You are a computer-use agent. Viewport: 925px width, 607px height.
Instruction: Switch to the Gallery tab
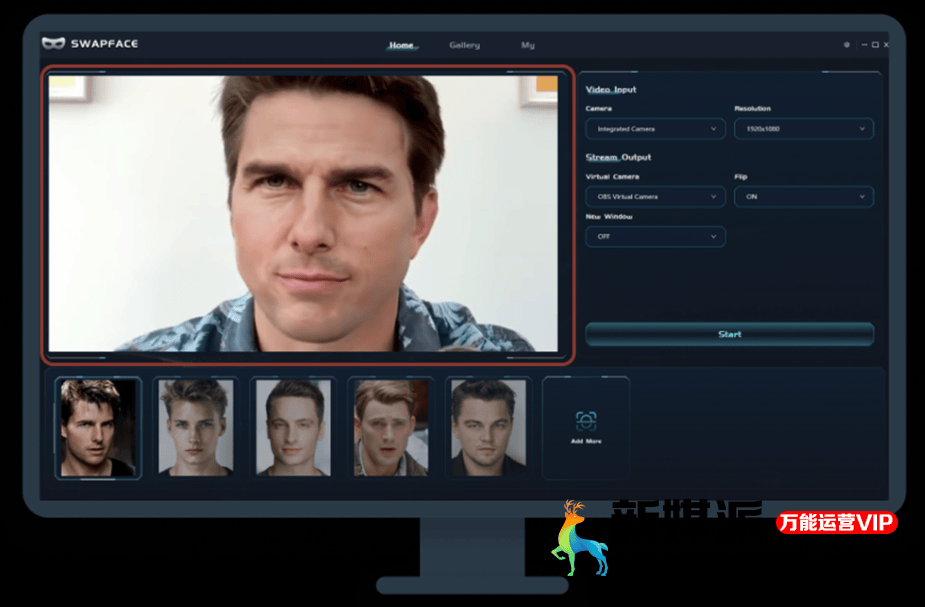point(464,45)
